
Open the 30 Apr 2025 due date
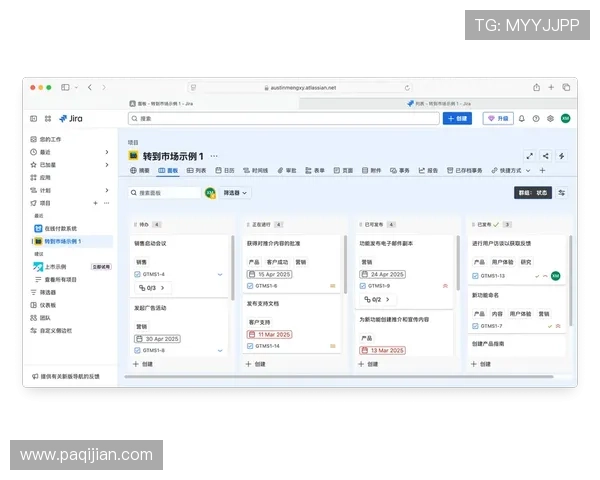[x=157, y=339]
